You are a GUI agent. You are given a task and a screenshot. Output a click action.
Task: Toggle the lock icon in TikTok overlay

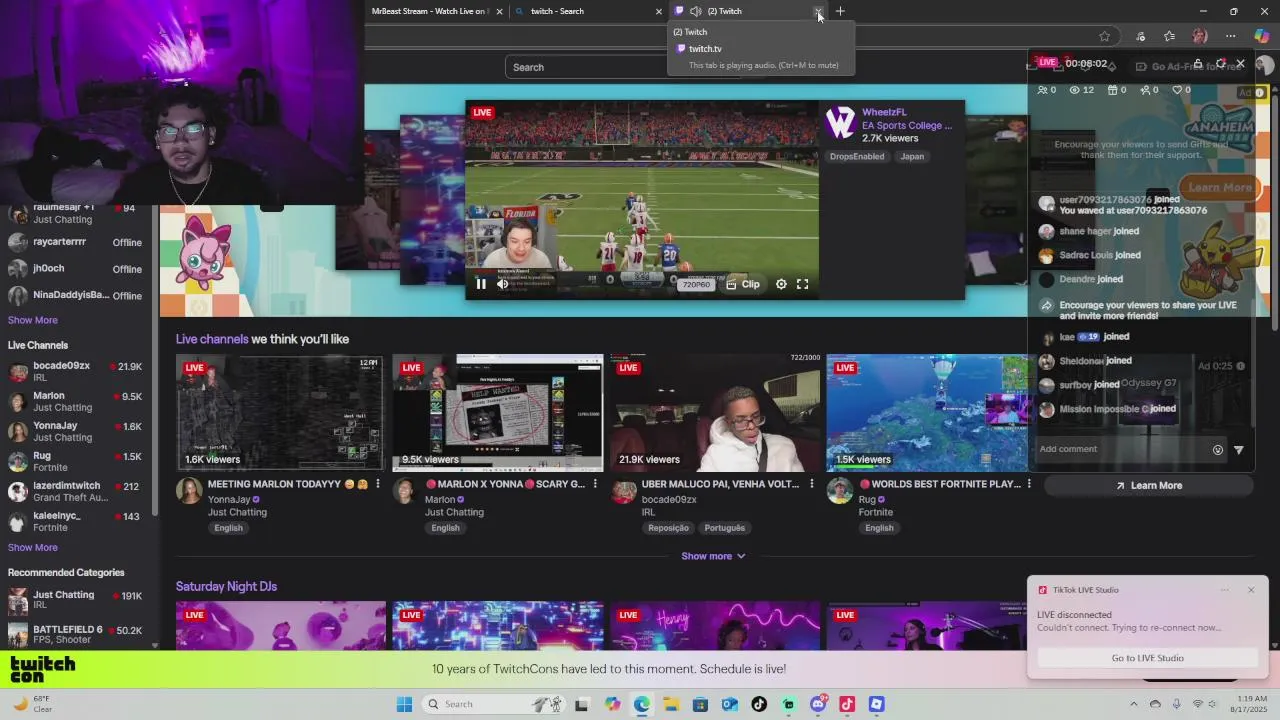click(1198, 63)
